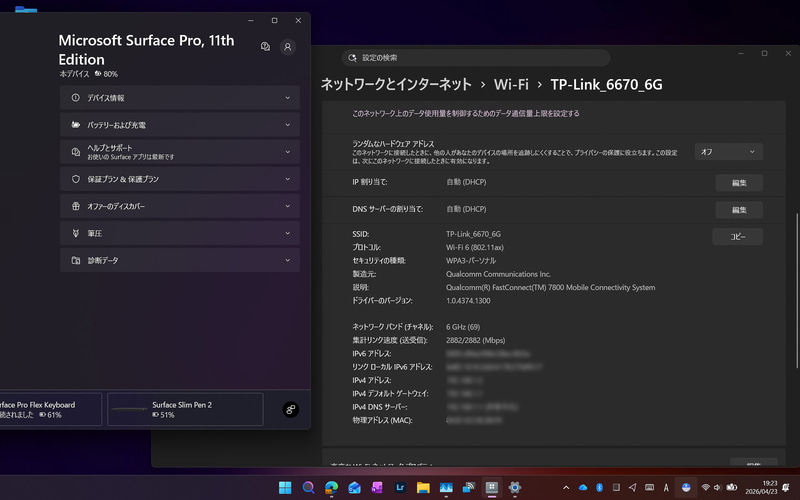Open the ランダムなハードウェア アドレス dropdown set to オフ
800x500 pixels.
tap(729, 152)
